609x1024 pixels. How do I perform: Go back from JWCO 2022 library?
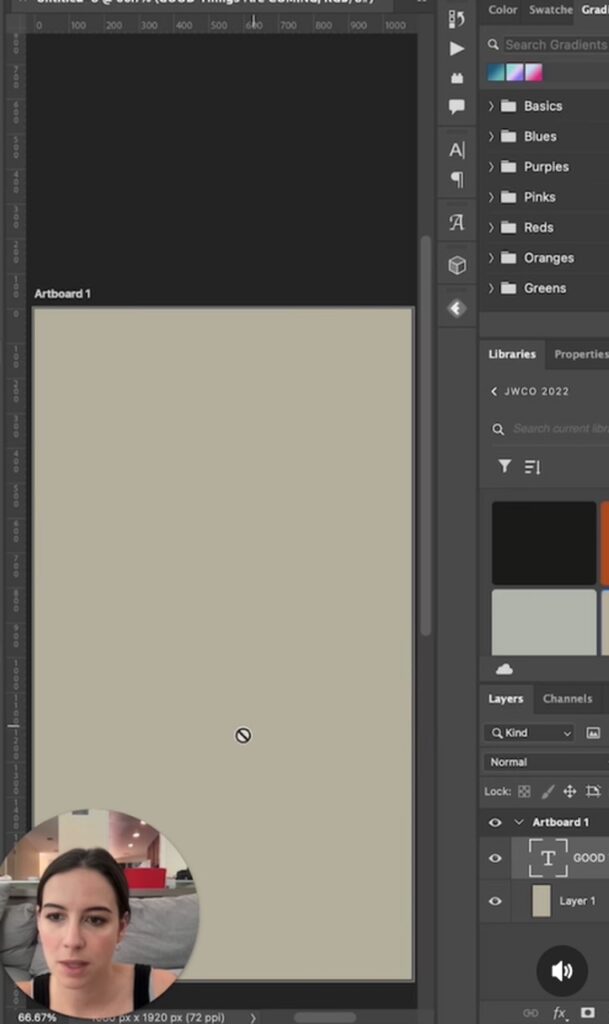pos(494,391)
